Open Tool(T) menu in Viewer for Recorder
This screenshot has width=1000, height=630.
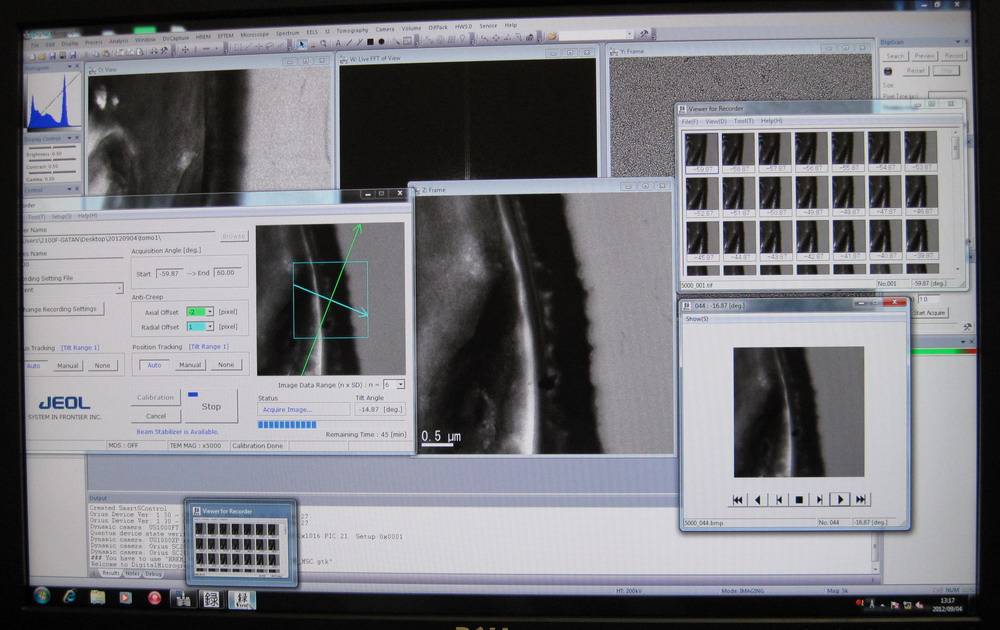point(744,121)
